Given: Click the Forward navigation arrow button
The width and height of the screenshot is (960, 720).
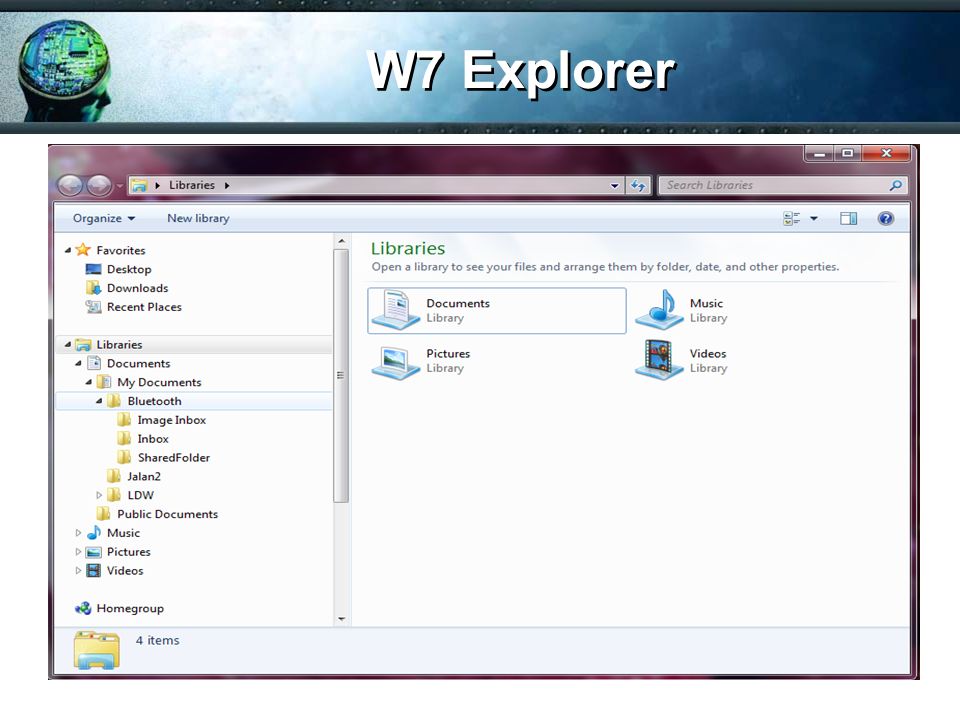Looking at the screenshot, I should point(99,185).
